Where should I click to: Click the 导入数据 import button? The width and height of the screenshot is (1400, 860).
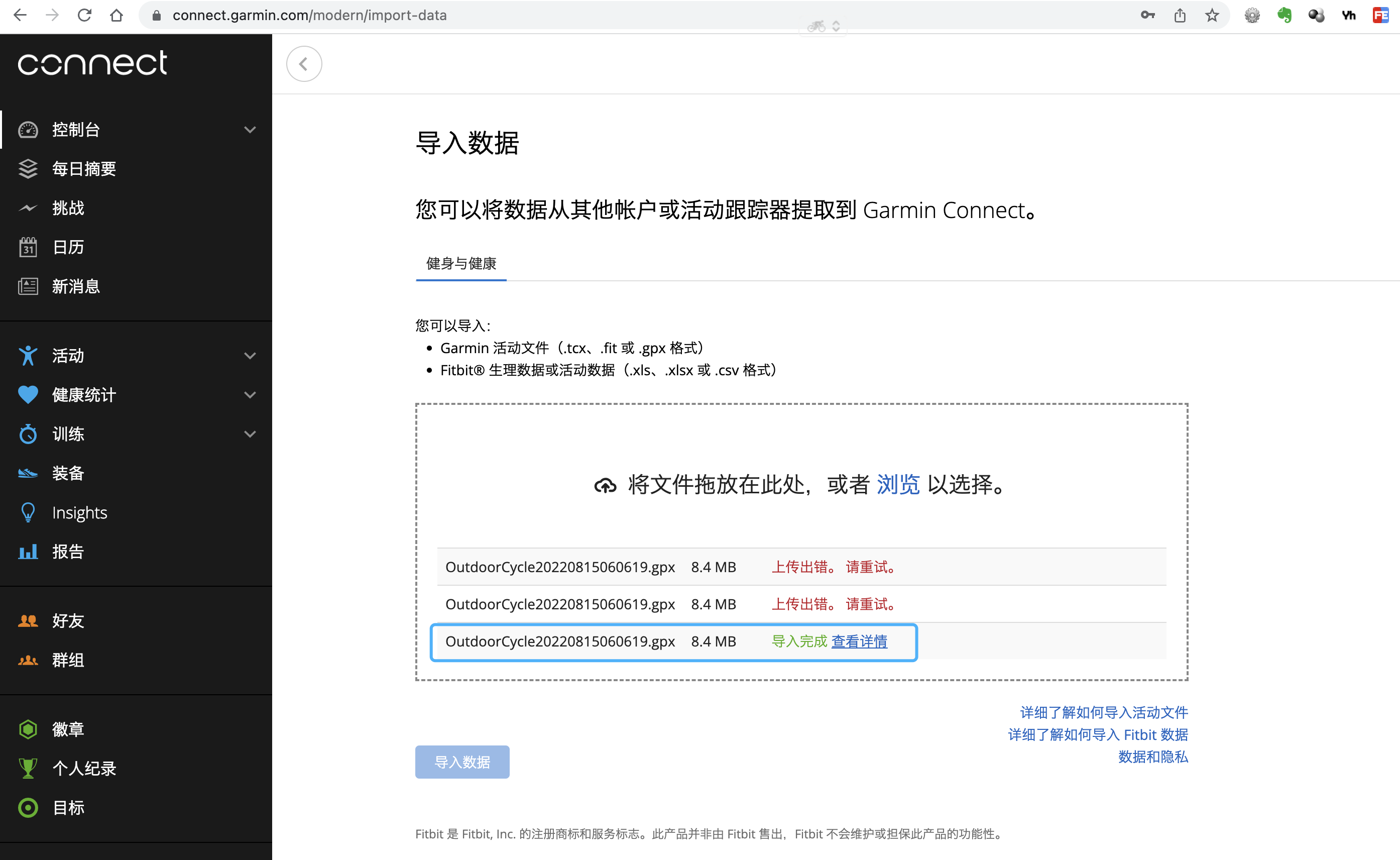(x=462, y=762)
